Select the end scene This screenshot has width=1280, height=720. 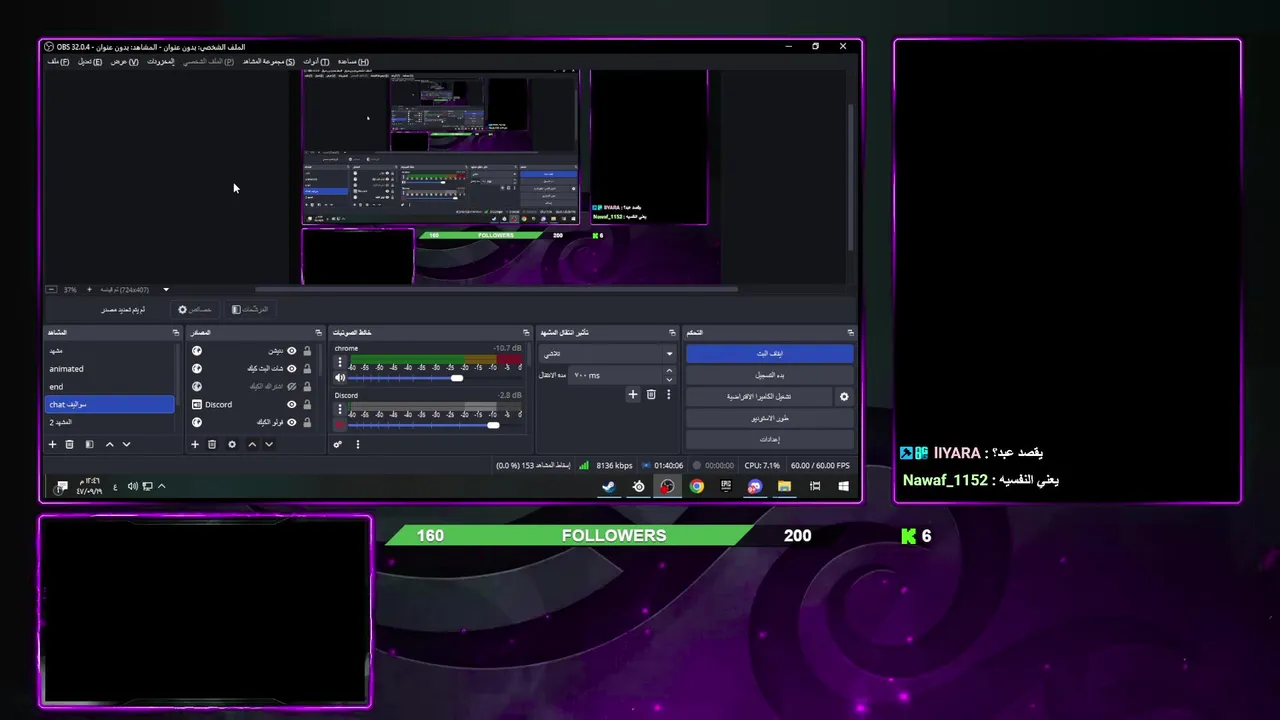110,387
